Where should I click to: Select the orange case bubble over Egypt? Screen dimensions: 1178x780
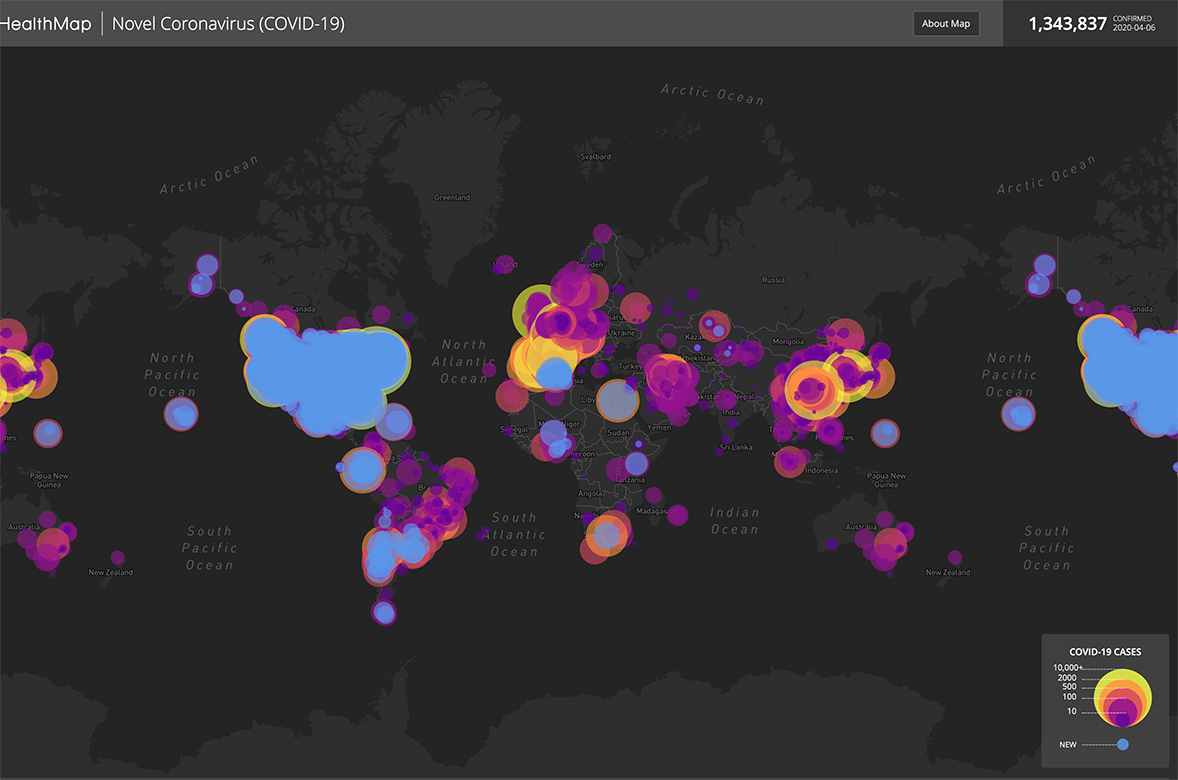click(x=618, y=400)
